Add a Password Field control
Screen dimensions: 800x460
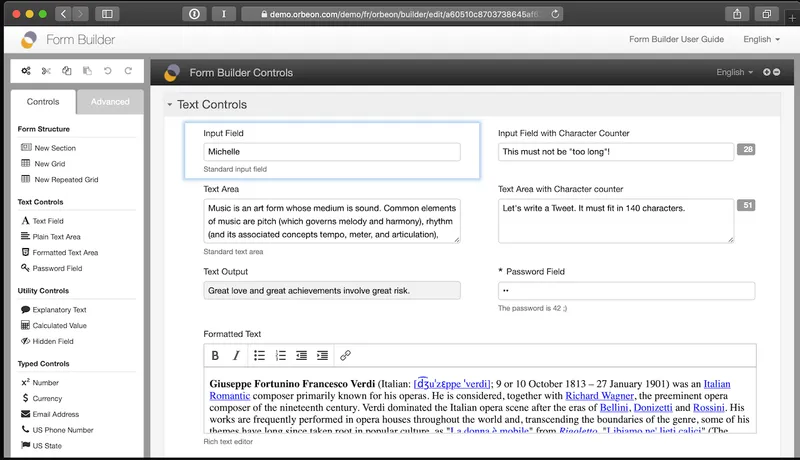tap(52, 268)
